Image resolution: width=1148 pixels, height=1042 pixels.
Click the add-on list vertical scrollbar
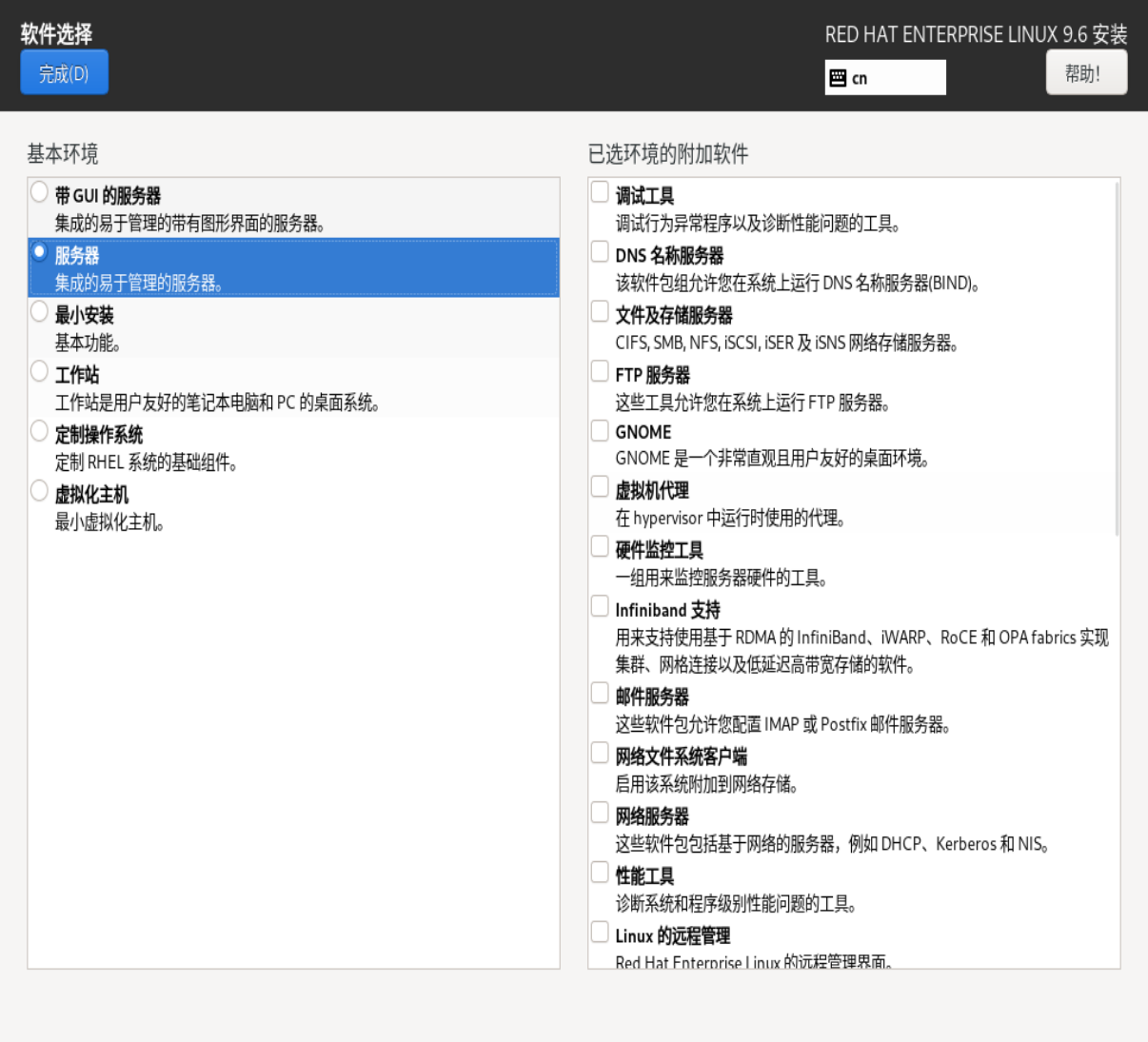click(1117, 360)
